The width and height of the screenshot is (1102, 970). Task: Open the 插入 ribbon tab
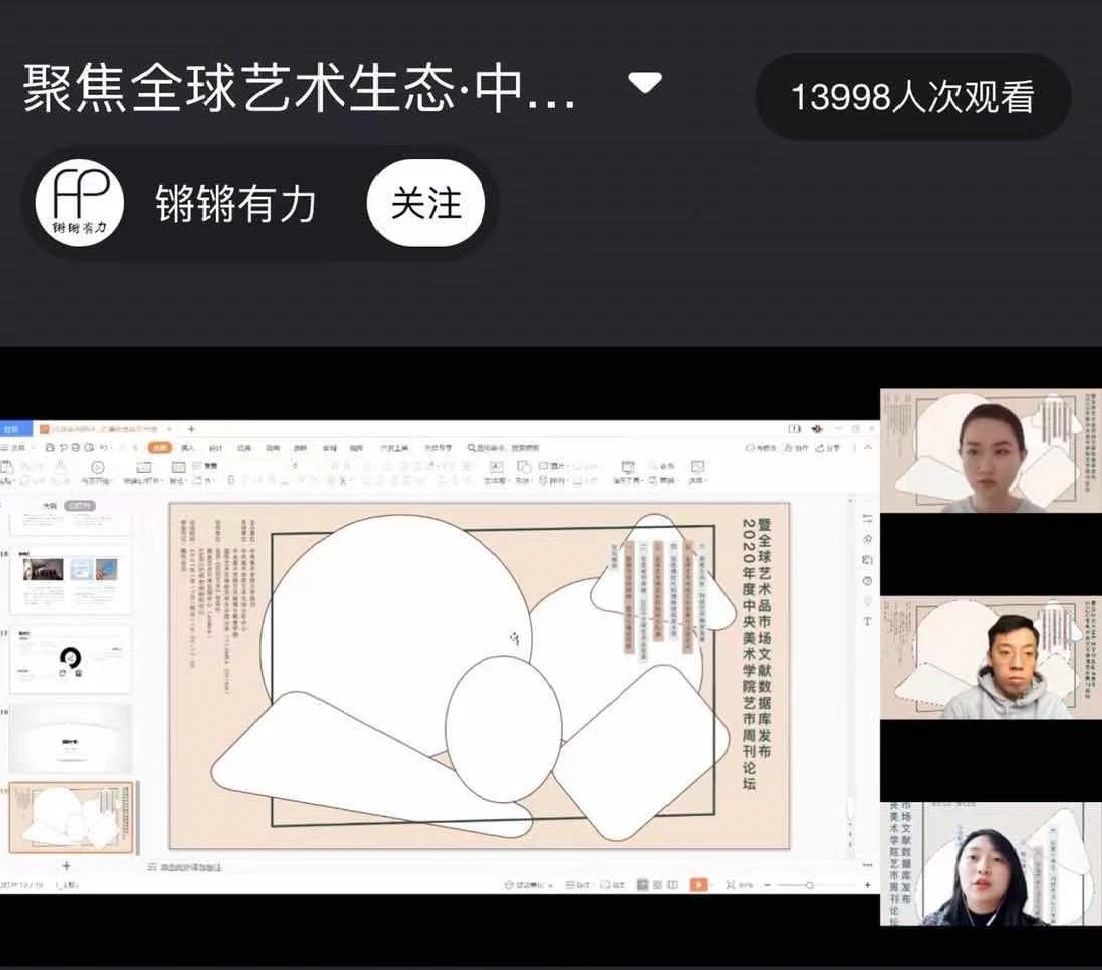[x=188, y=448]
